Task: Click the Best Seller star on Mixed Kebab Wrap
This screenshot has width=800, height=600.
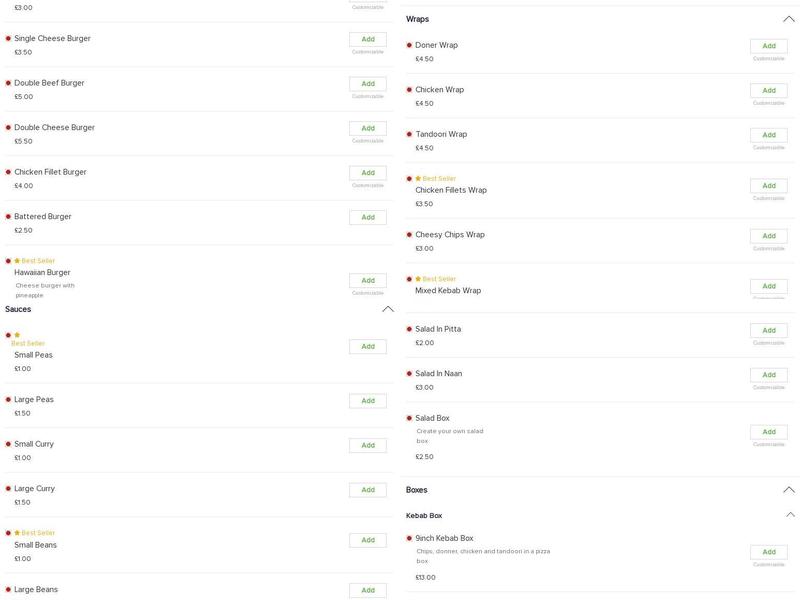Action: 418,279
